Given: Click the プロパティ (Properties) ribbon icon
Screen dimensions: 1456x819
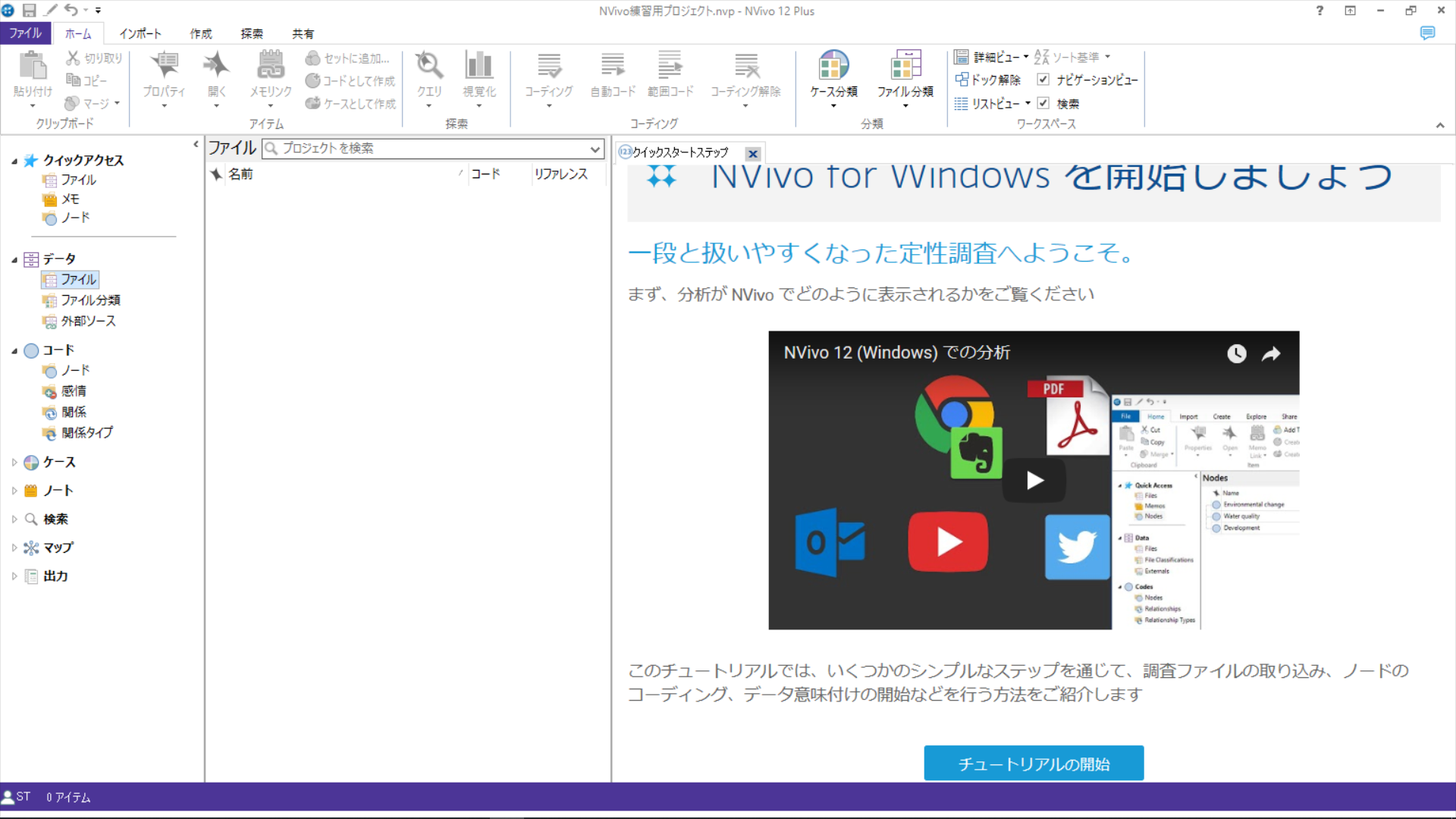Looking at the screenshot, I should tap(164, 67).
